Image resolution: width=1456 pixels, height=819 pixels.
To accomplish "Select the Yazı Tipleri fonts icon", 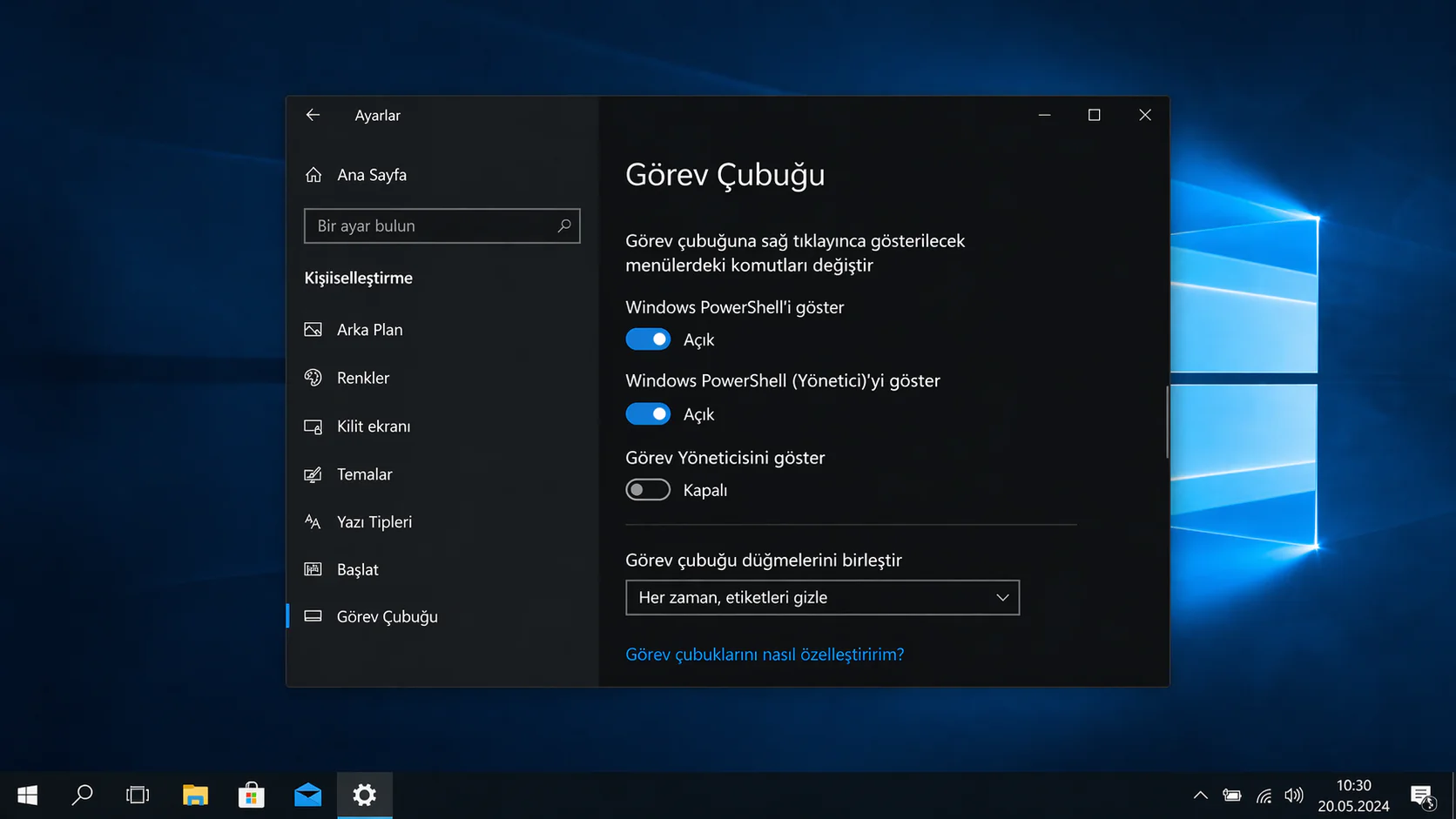I will (x=313, y=521).
